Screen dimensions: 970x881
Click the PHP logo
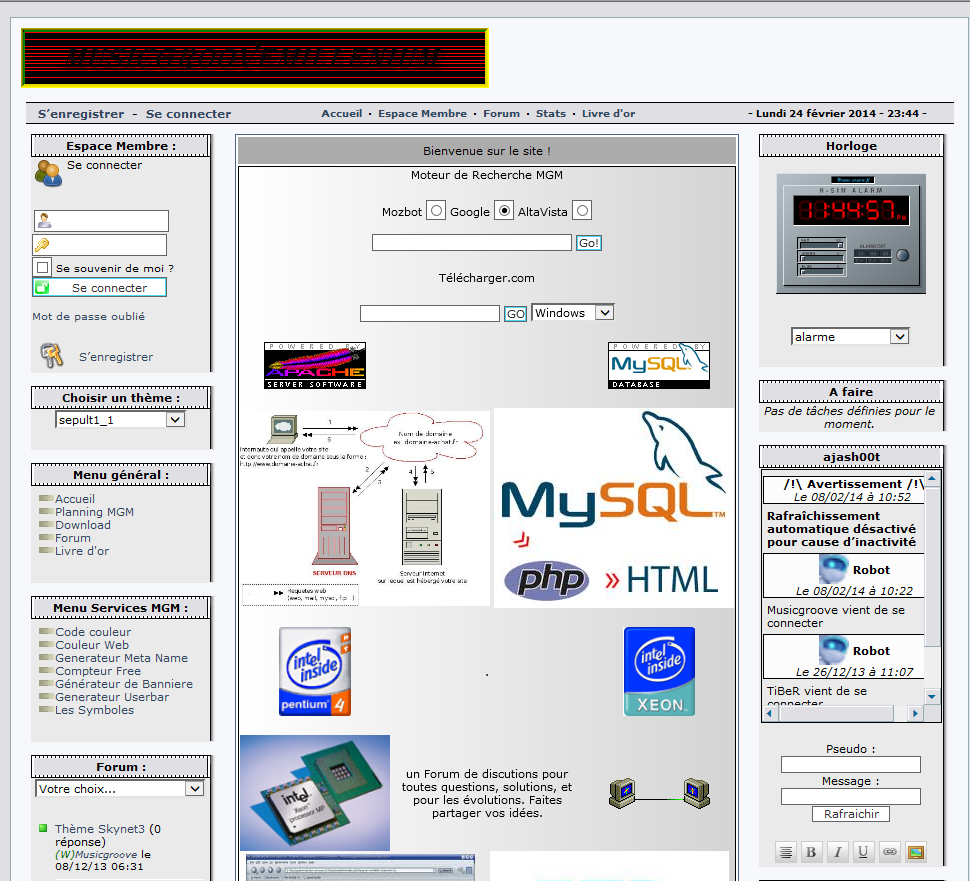click(546, 580)
